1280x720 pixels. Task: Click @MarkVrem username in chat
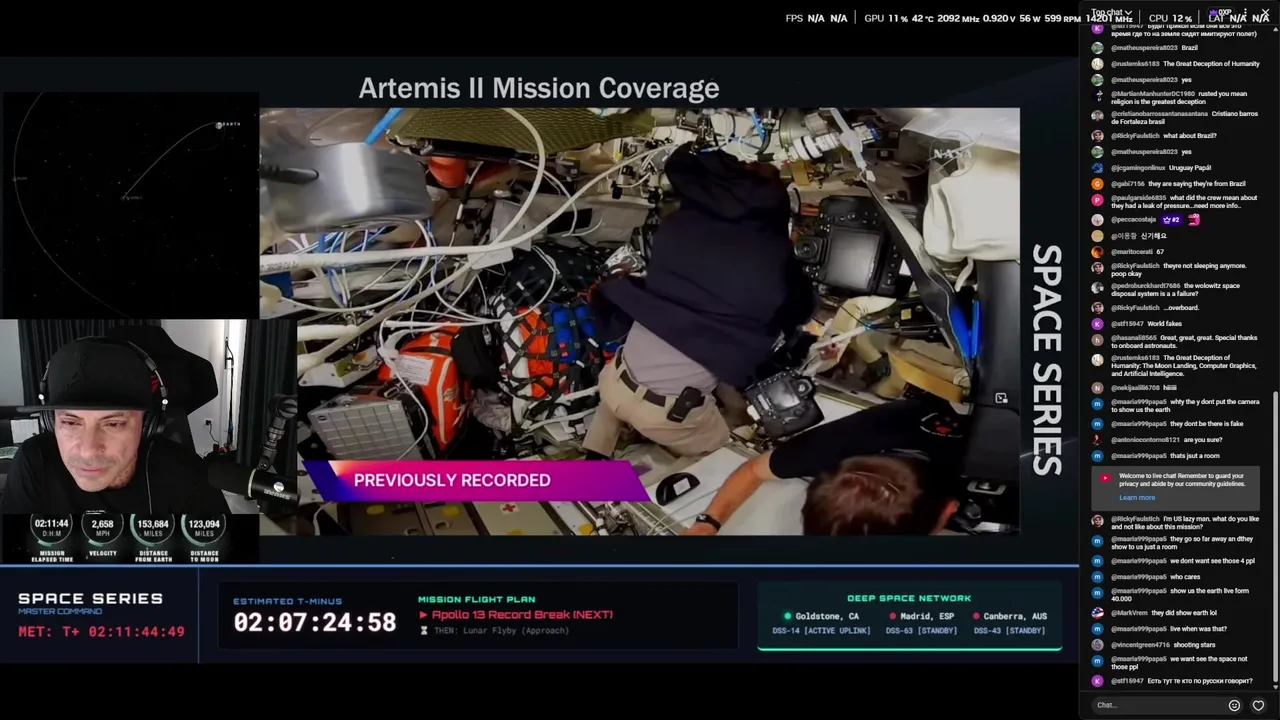point(1129,613)
